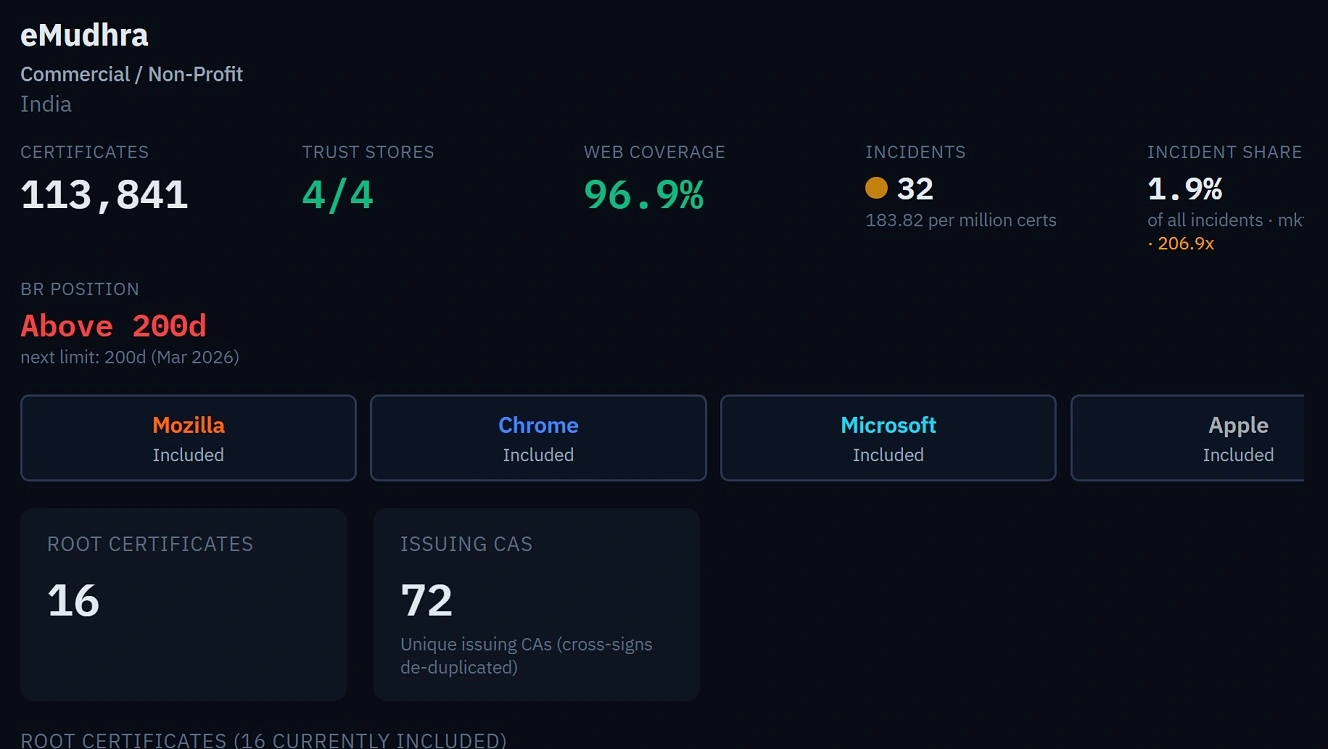Select the eMudhra page title
The image size is (1328, 749).
pyautogui.click(x=84, y=35)
